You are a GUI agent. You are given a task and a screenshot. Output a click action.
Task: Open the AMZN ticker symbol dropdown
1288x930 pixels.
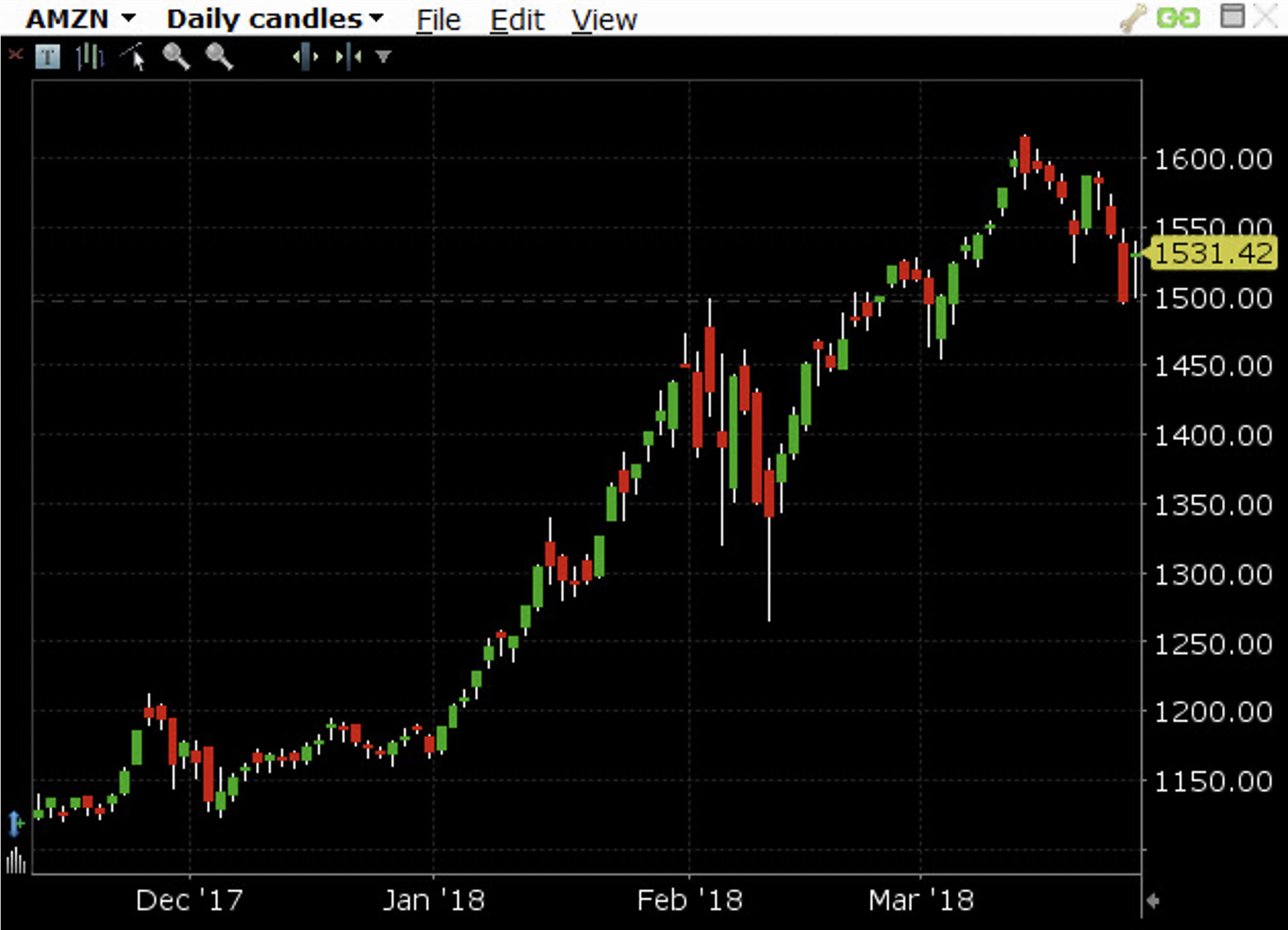[80, 18]
